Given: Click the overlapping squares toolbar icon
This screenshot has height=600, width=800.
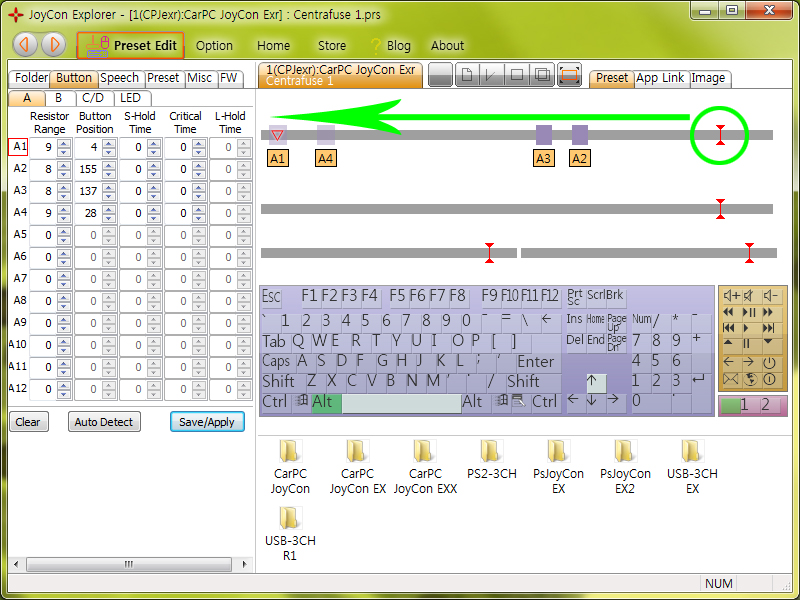Looking at the screenshot, I should (542, 75).
